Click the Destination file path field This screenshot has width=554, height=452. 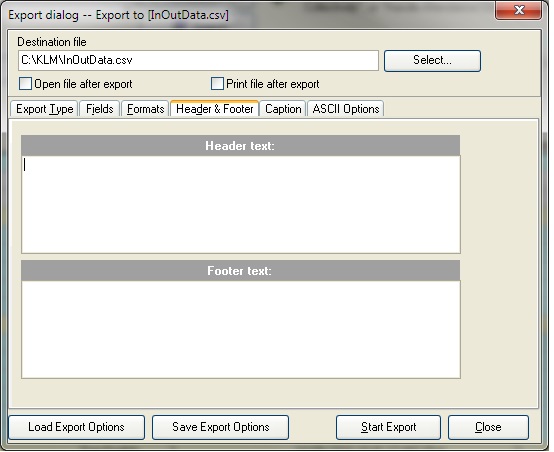[x=198, y=60]
